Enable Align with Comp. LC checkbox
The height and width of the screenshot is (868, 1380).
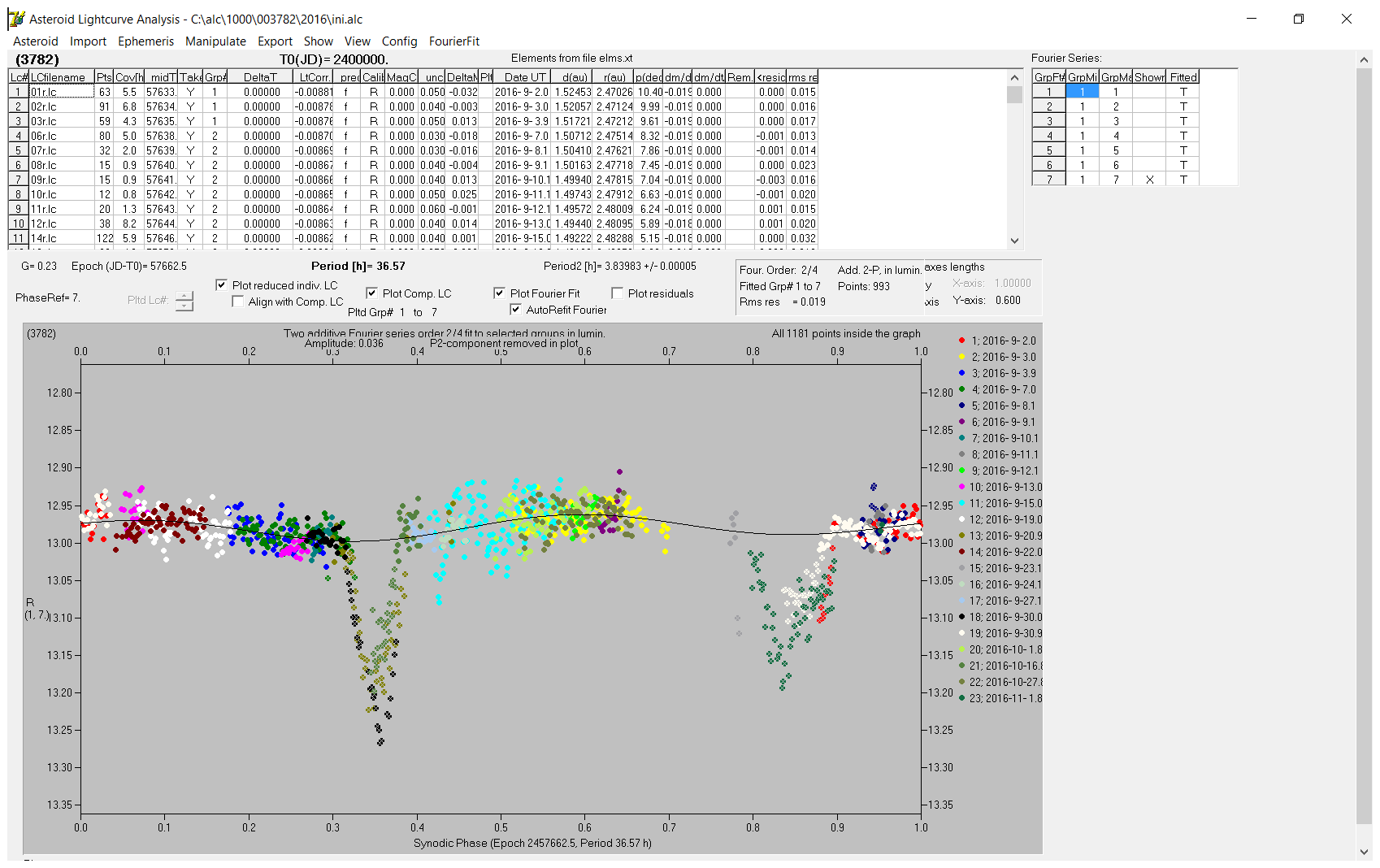click(x=237, y=302)
